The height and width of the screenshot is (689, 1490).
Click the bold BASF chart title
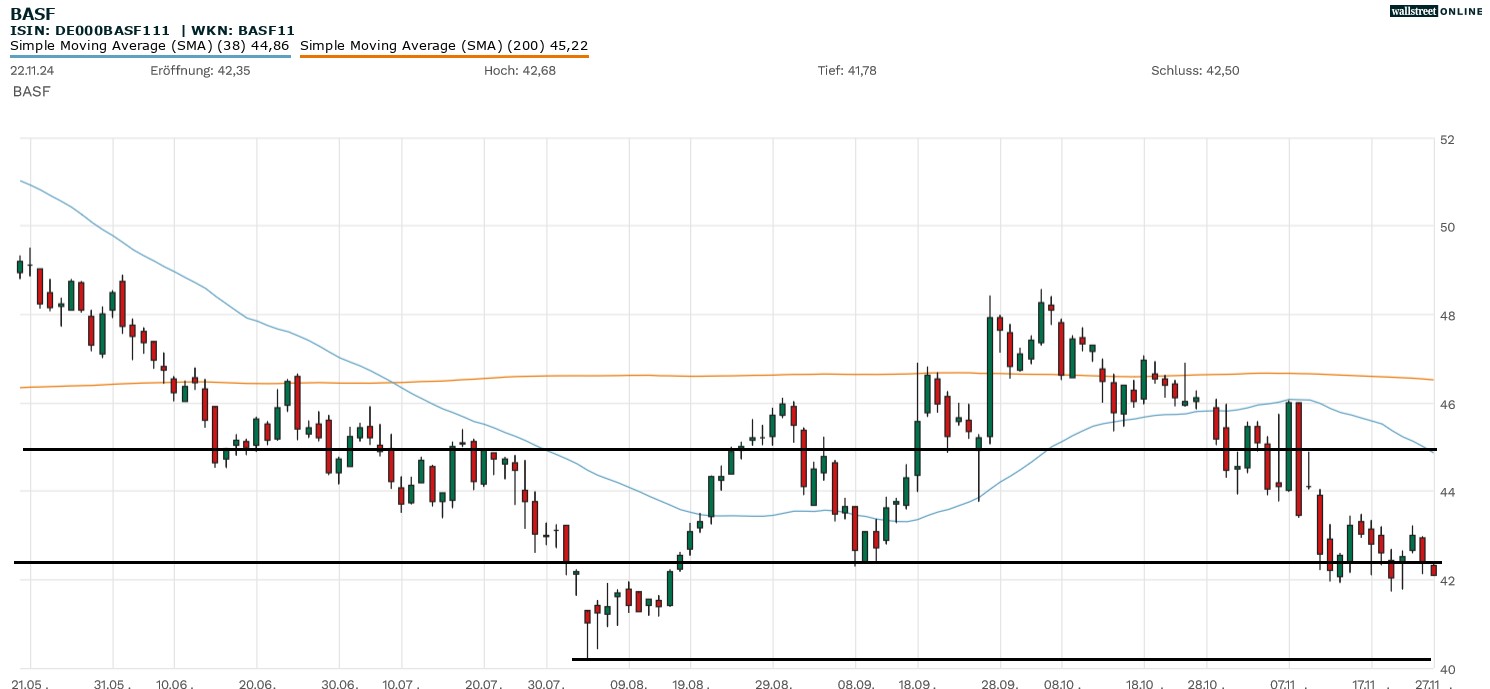(32, 13)
